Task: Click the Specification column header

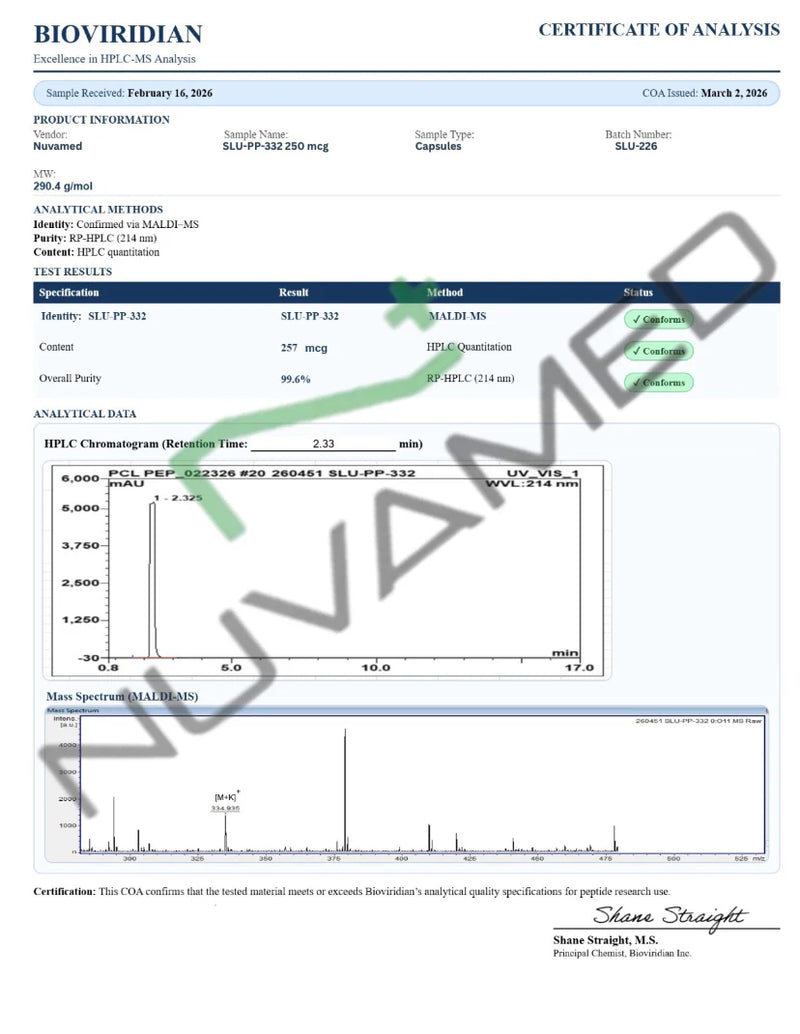Action: [x=69, y=292]
